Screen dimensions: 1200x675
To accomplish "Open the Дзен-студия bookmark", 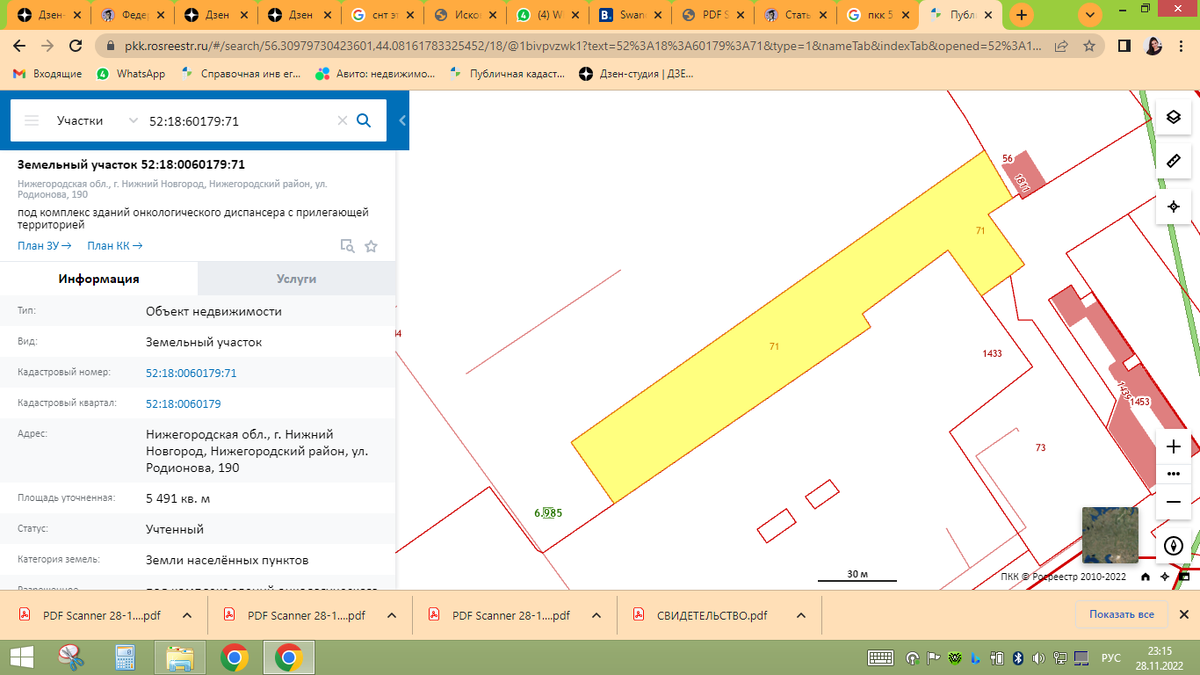I will pyautogui.click(x=636, y=74).
